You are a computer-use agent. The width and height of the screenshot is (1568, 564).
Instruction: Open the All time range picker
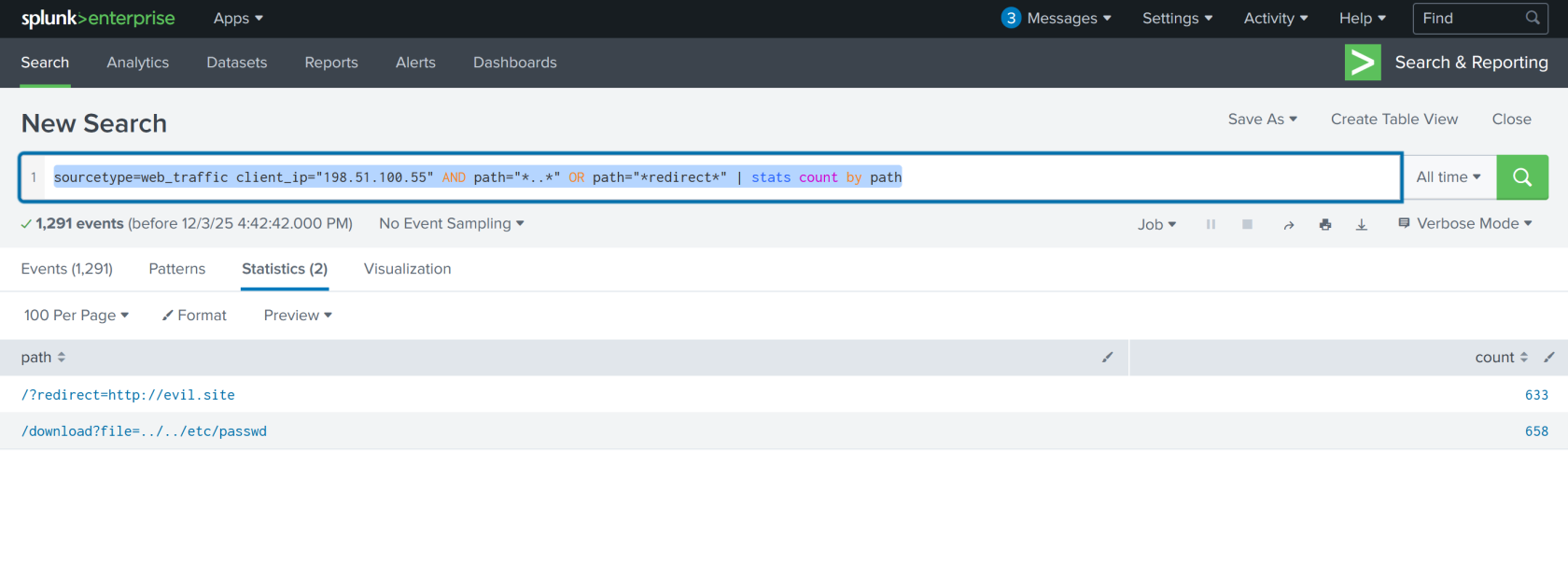tap(1449, 177)
